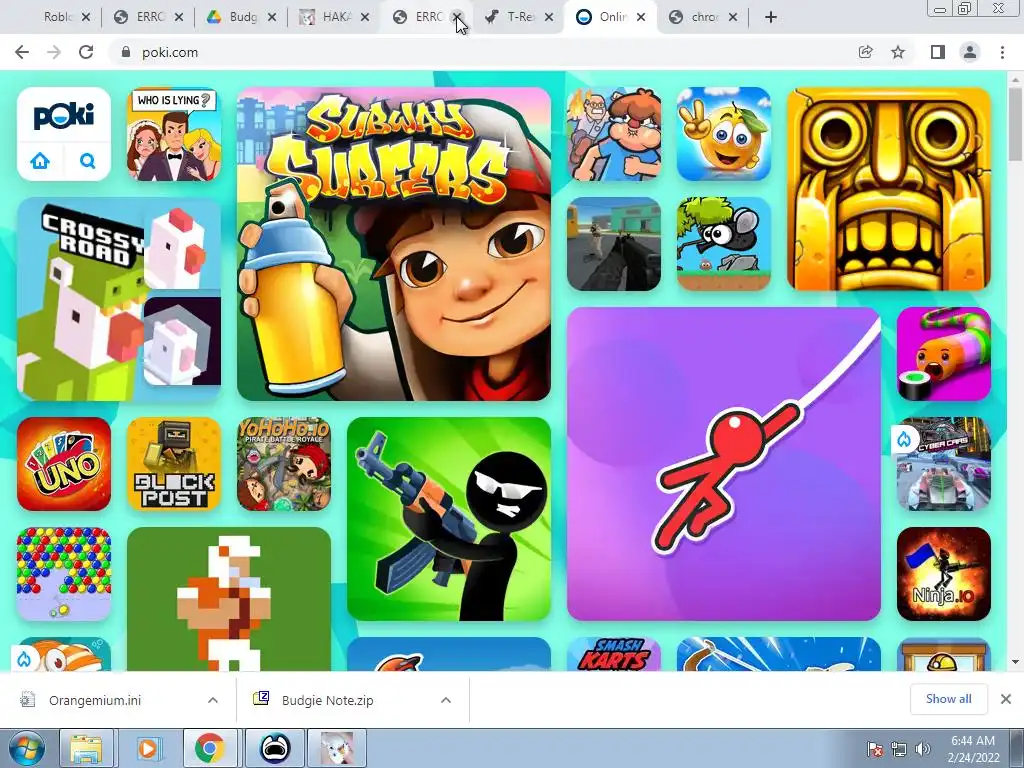This screenshot has height=768, width=1024.
Task: Click Show all downloads button
Action: [x=948, y=699]
